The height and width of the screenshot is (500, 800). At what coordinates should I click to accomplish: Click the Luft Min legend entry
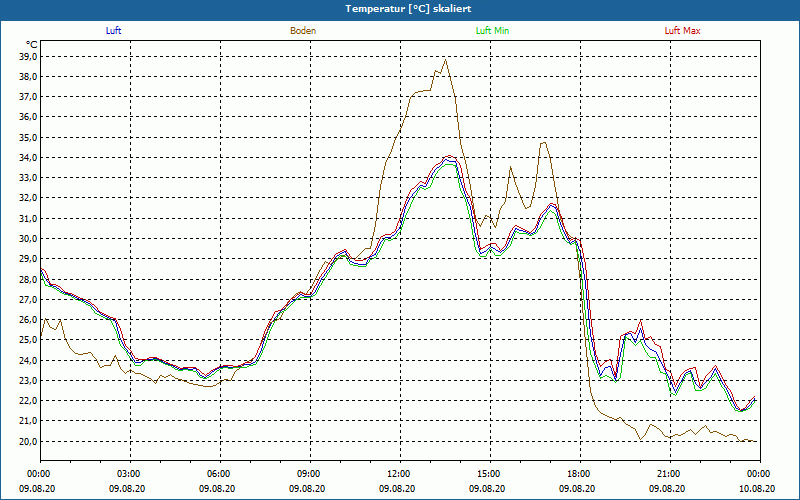pos(492,31)
